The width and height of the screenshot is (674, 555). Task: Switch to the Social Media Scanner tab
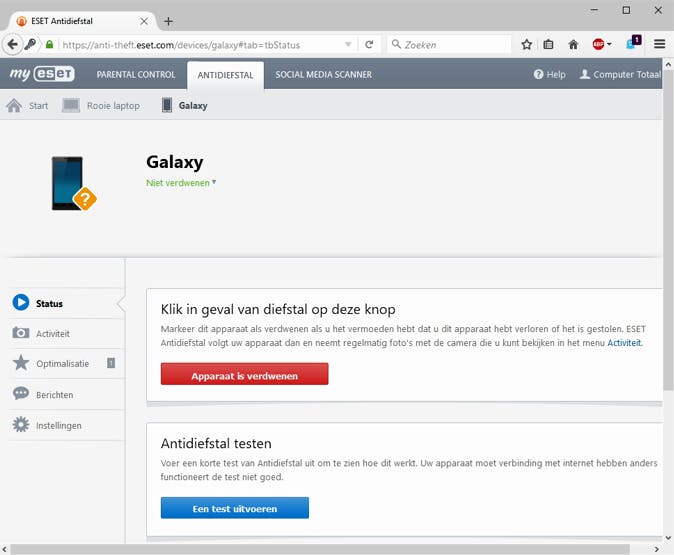tap(323, 75)
